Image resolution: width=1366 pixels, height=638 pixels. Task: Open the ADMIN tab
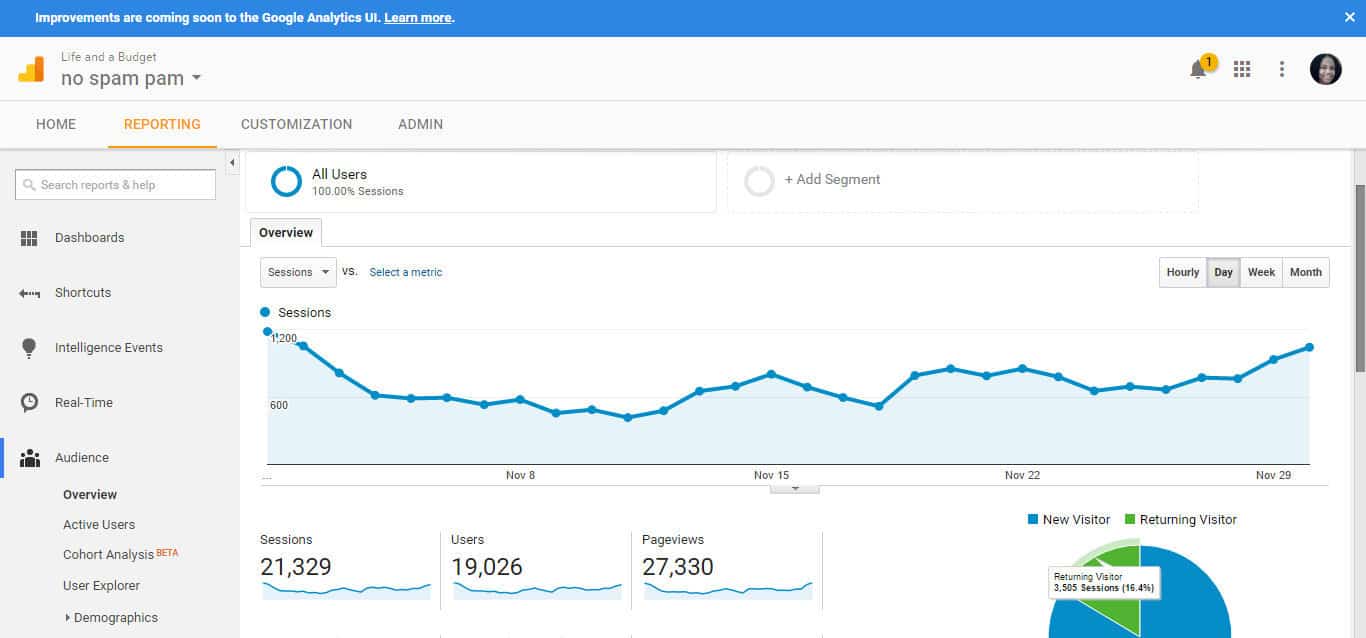420,125
